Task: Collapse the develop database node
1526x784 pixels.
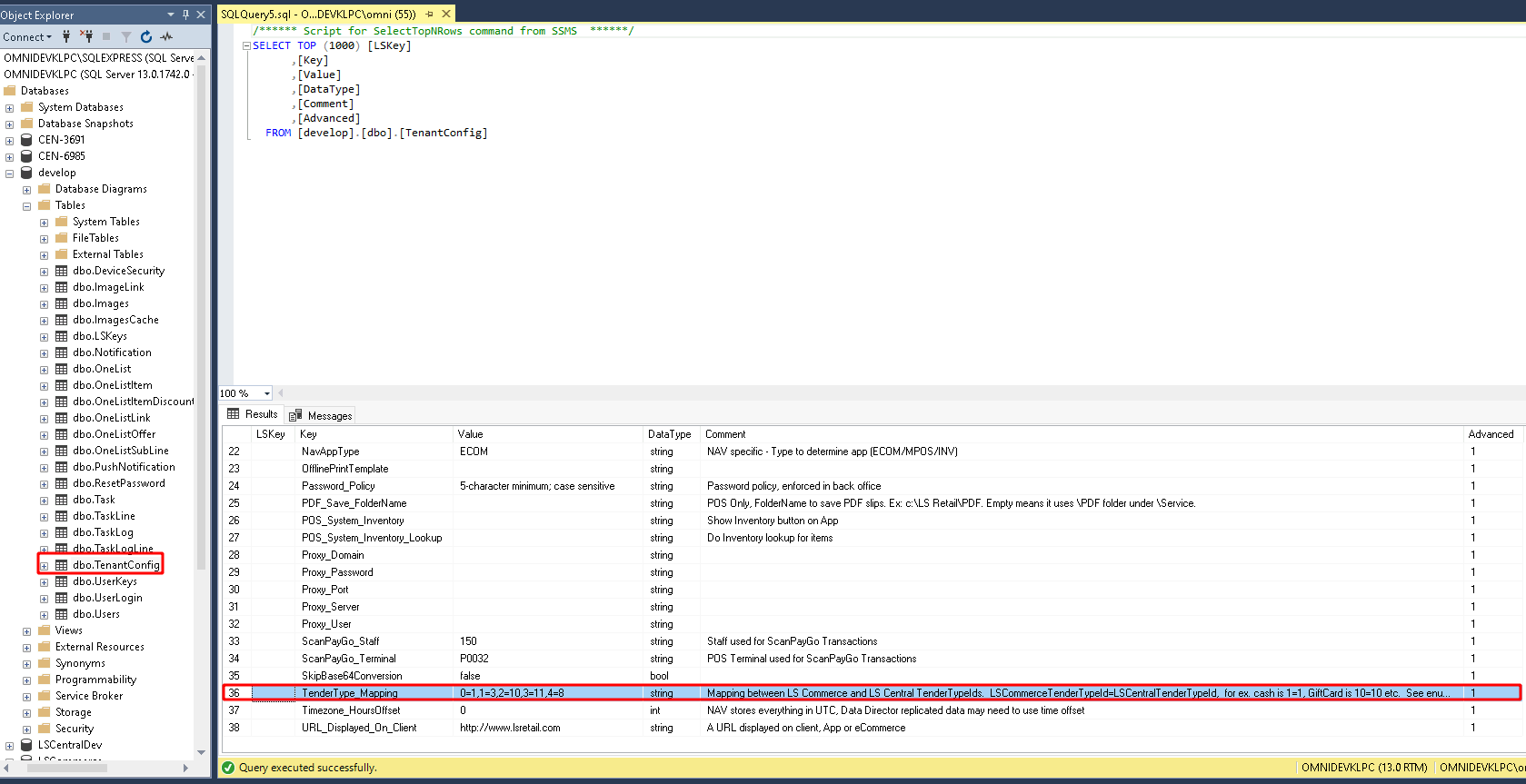Action: [x=9, y=173]
